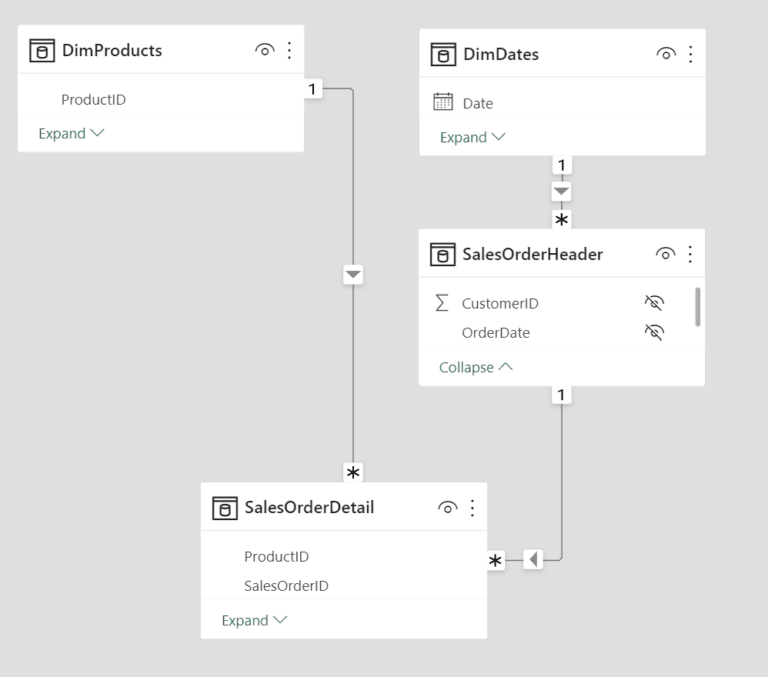Click the many marker above SalesOrderHeader

point(562,220)
